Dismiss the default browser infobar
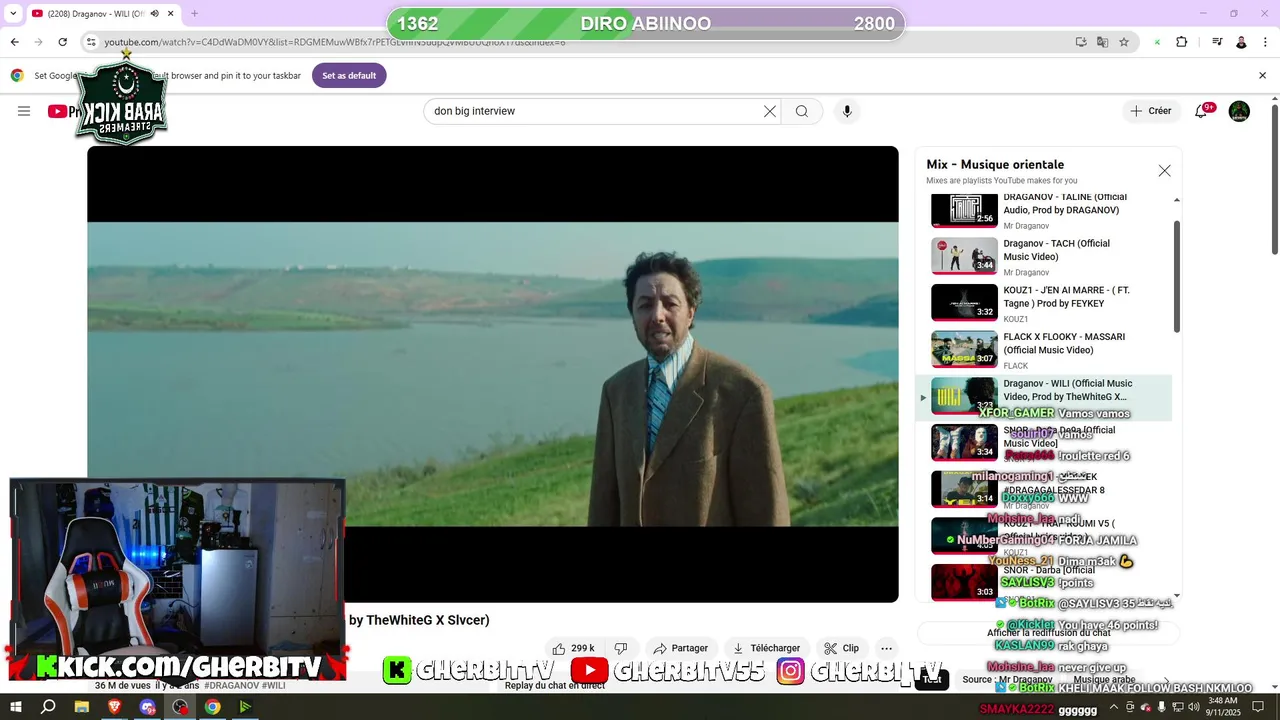 [1262, 75]
